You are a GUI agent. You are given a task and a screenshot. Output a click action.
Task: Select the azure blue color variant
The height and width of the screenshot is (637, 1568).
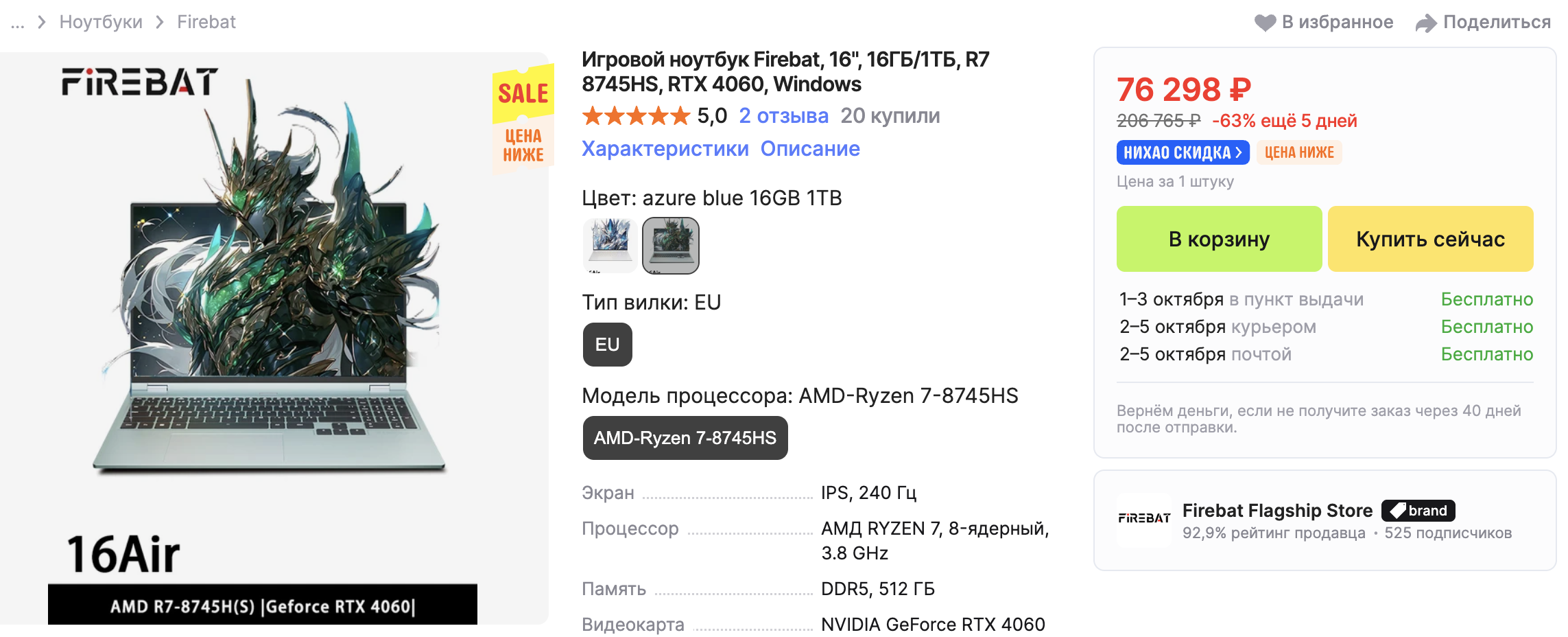670,246
